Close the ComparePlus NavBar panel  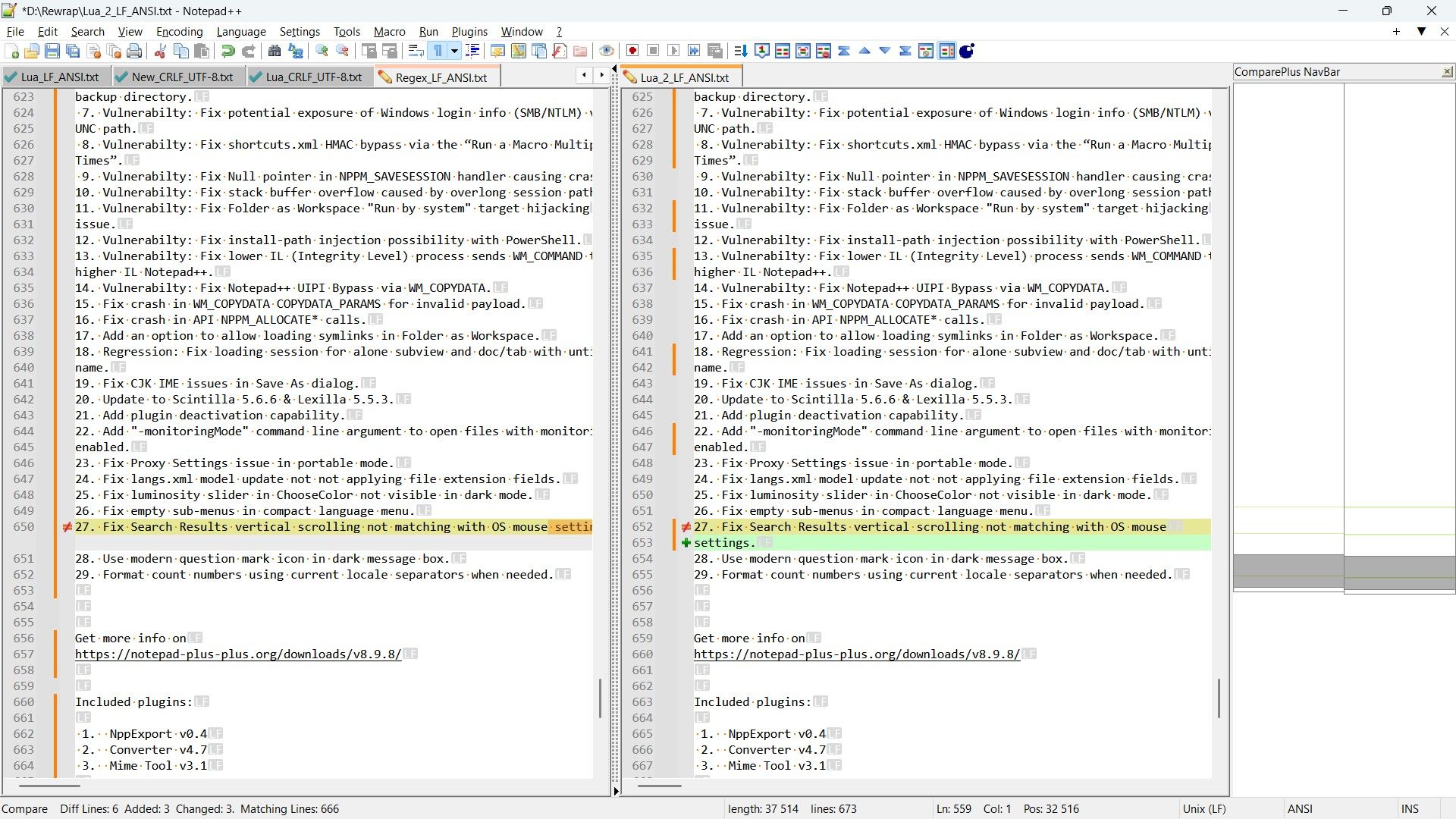tap(1447, 72)
